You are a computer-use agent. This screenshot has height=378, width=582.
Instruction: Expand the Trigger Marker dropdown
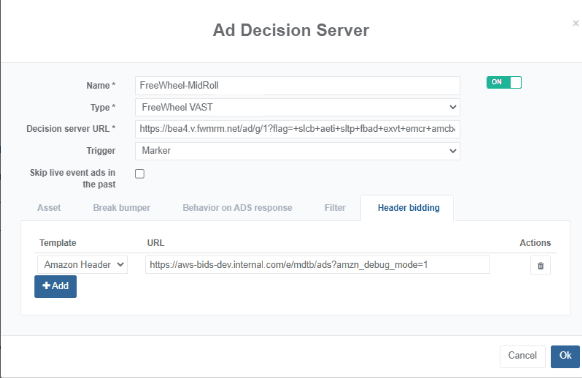pyautogui.click(x=298, y=151)
